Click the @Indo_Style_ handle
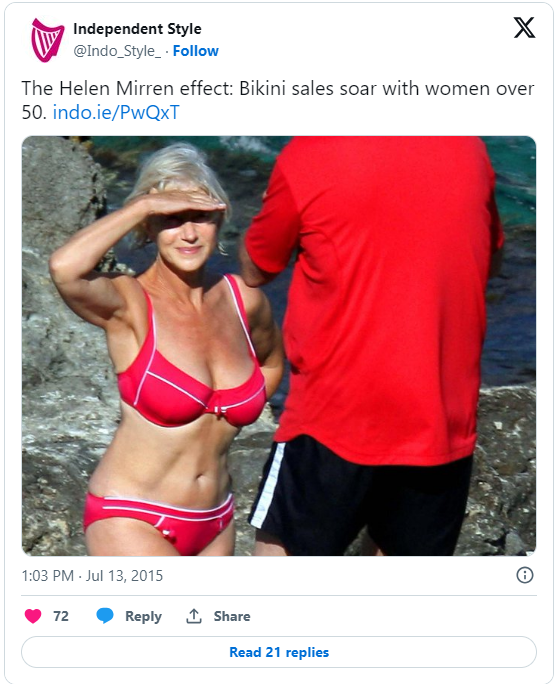 point(117,51)
